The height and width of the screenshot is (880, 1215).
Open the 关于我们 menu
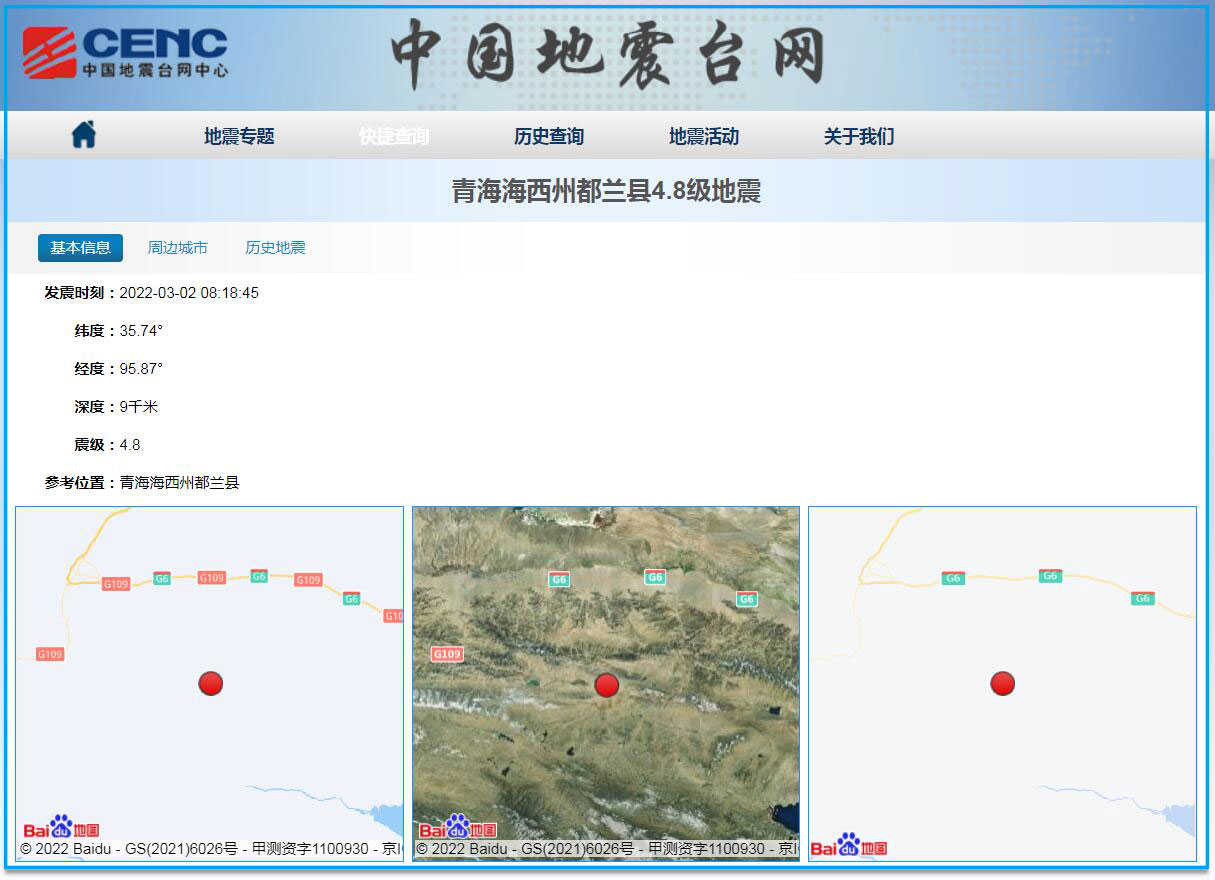pyautogui.click(x=859, y=137)
